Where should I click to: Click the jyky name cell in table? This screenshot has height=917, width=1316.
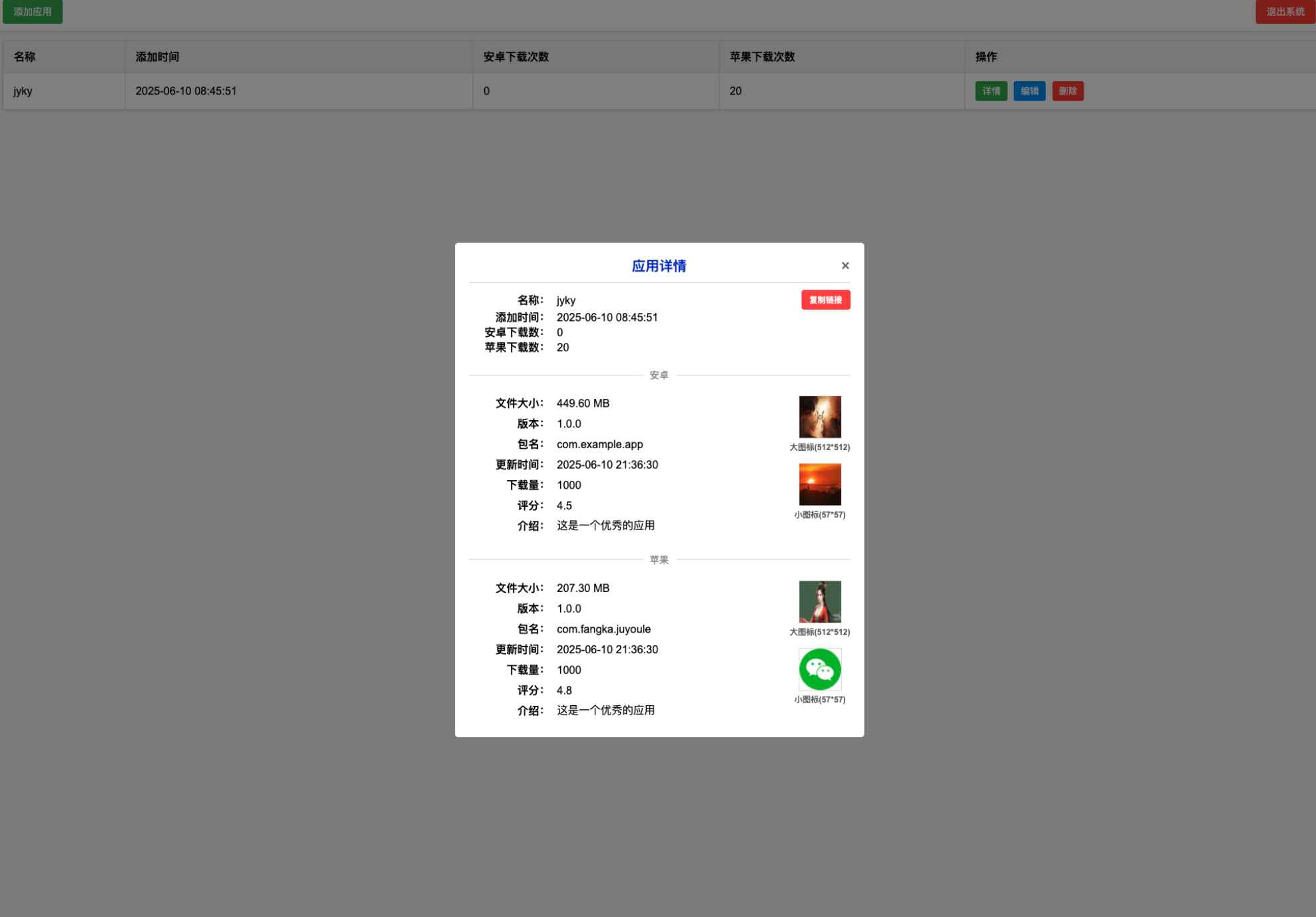click(23, 91)
